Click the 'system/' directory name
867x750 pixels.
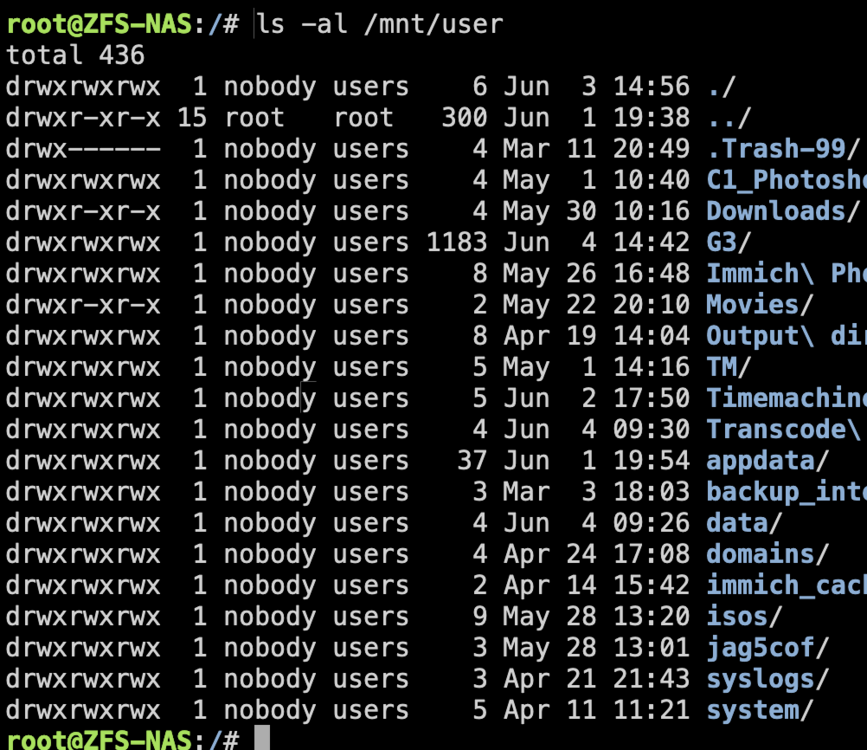tap(760, 710)
